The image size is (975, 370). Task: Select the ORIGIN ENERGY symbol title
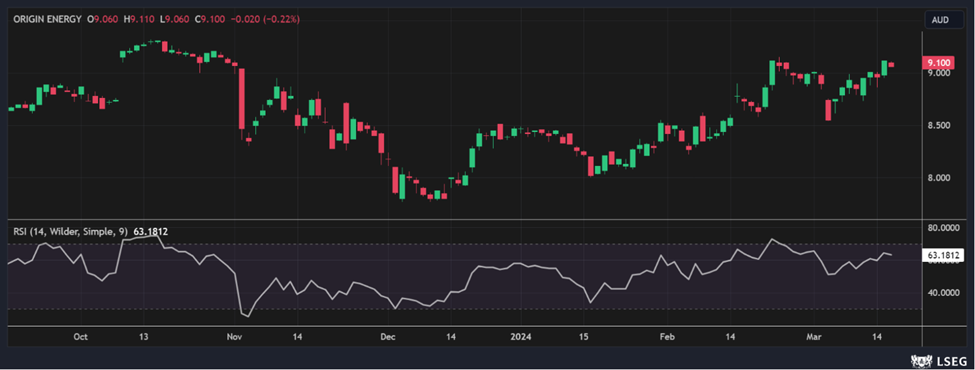coord(46,19)
